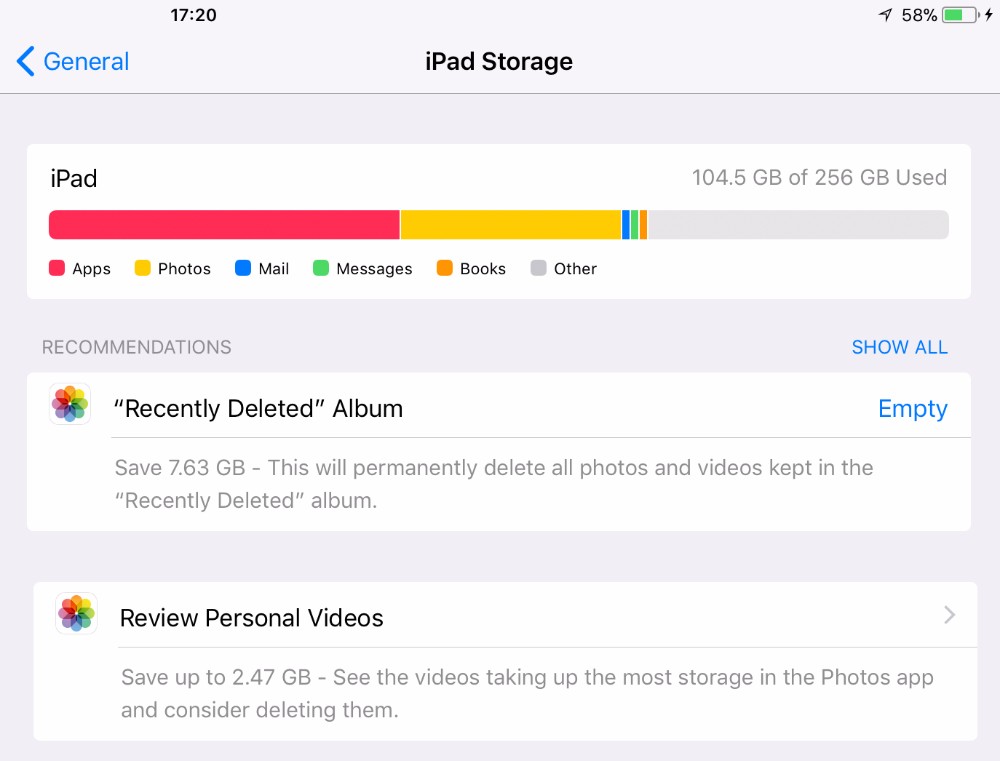
Task: Click the gray Other legend swatch
Action: [x=538, y=268]
